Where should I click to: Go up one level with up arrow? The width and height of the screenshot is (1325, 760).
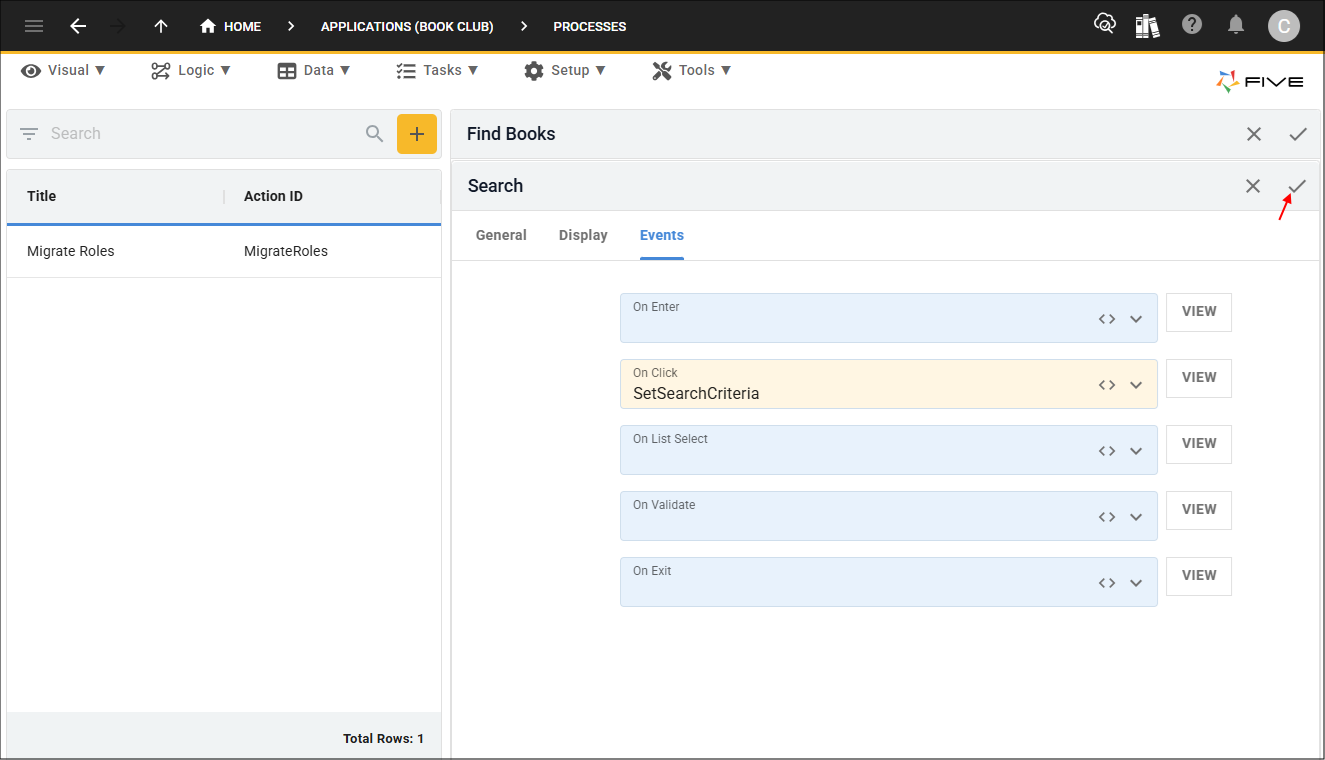[161, 26]
